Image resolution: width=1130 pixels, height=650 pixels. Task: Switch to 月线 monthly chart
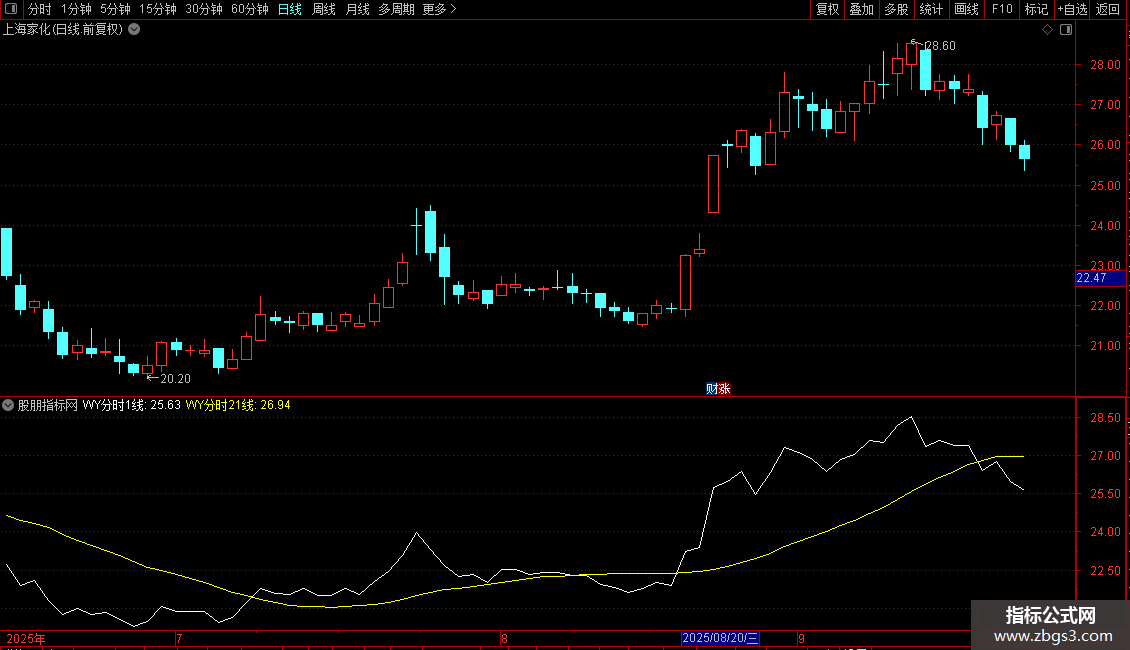357,9
